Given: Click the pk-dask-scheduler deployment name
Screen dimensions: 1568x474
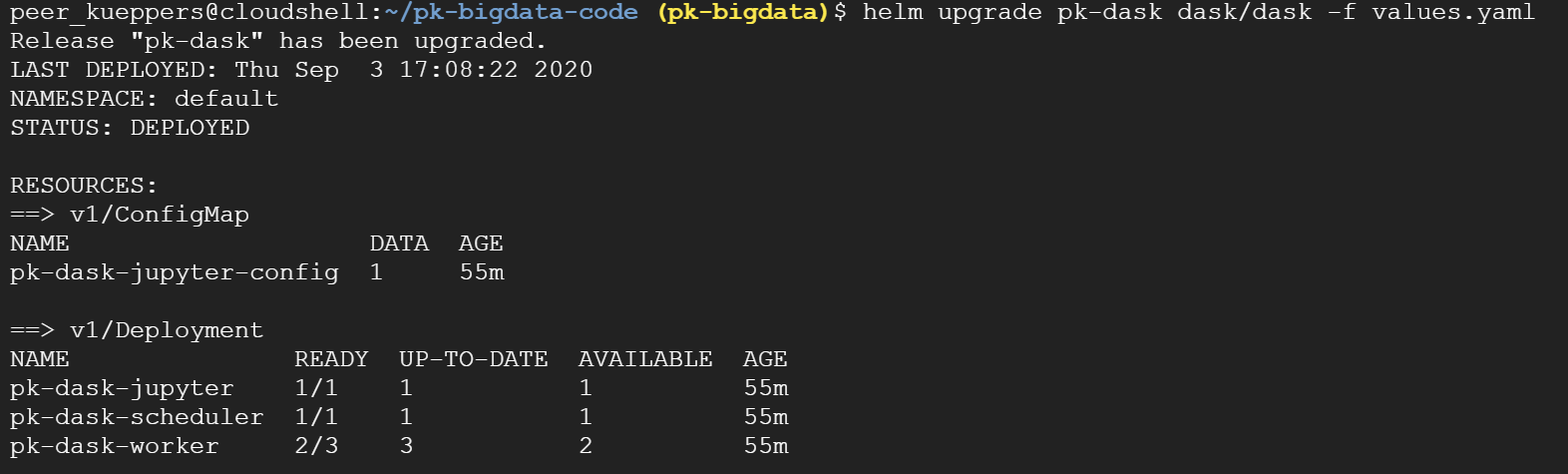Looking at the screenshot, I should point(137,417).
